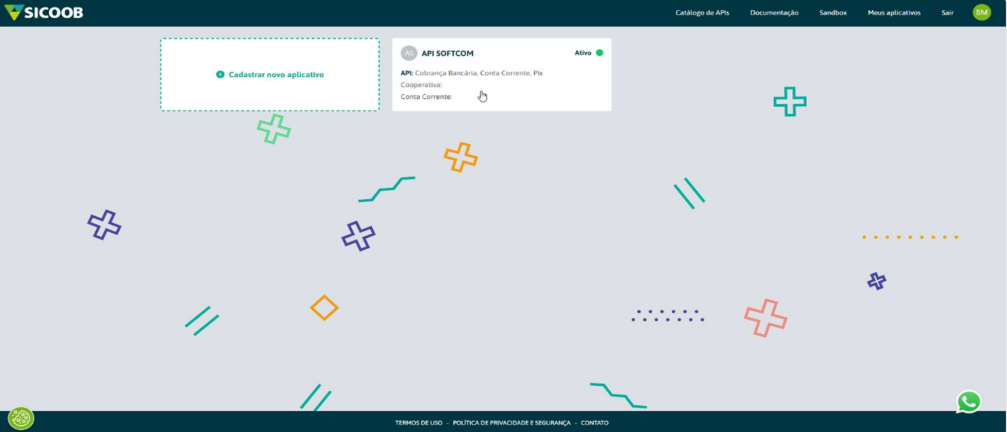Open the API SOFTCOM application title

click(x=447, y=53)
